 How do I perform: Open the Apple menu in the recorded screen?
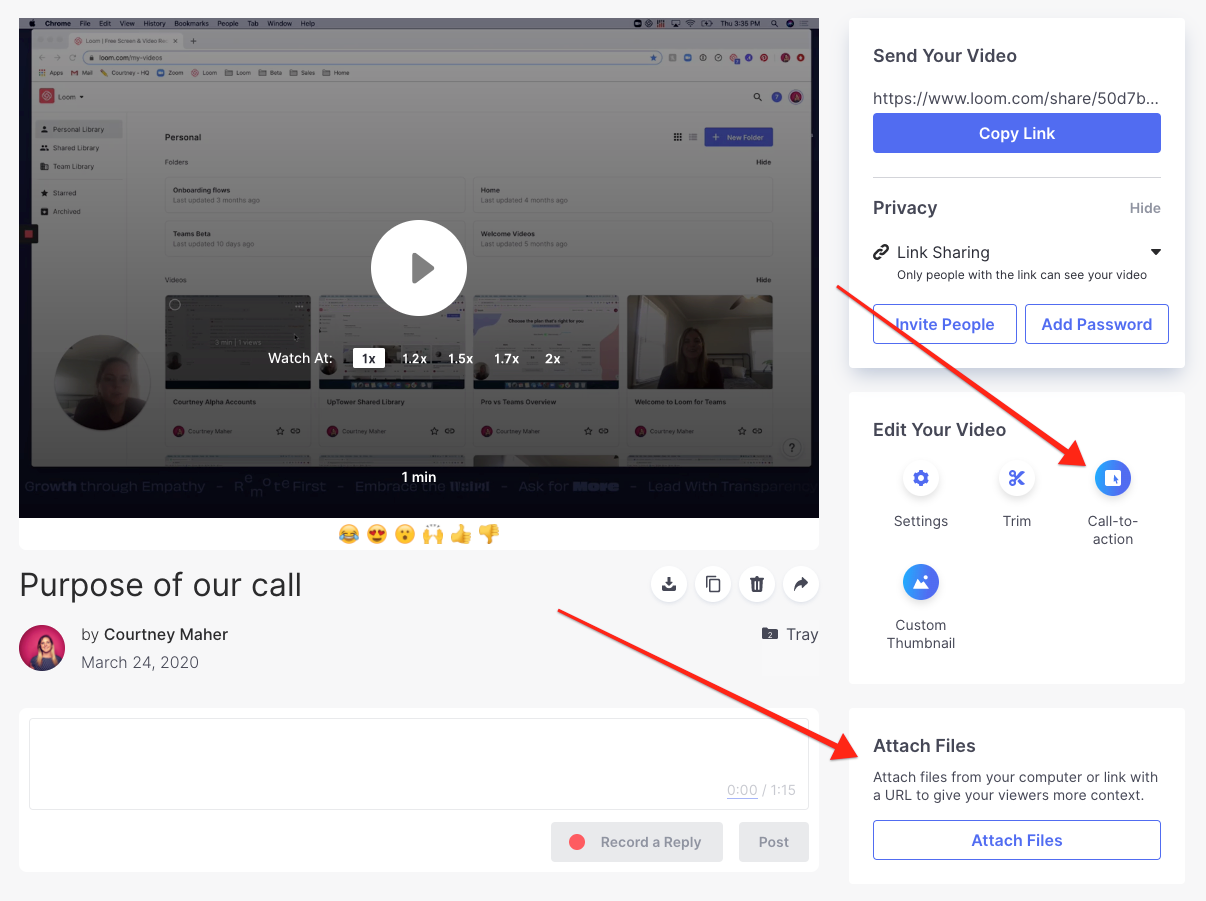pos(32,23)
